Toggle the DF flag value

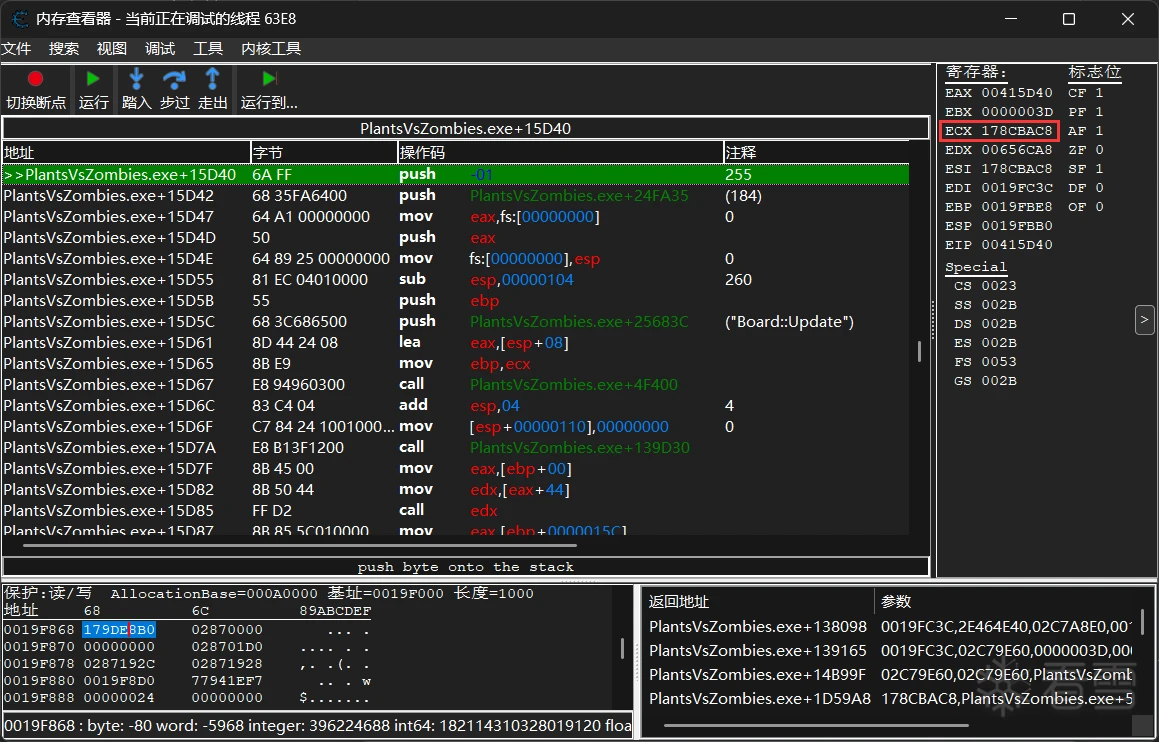click(1085, 188)
